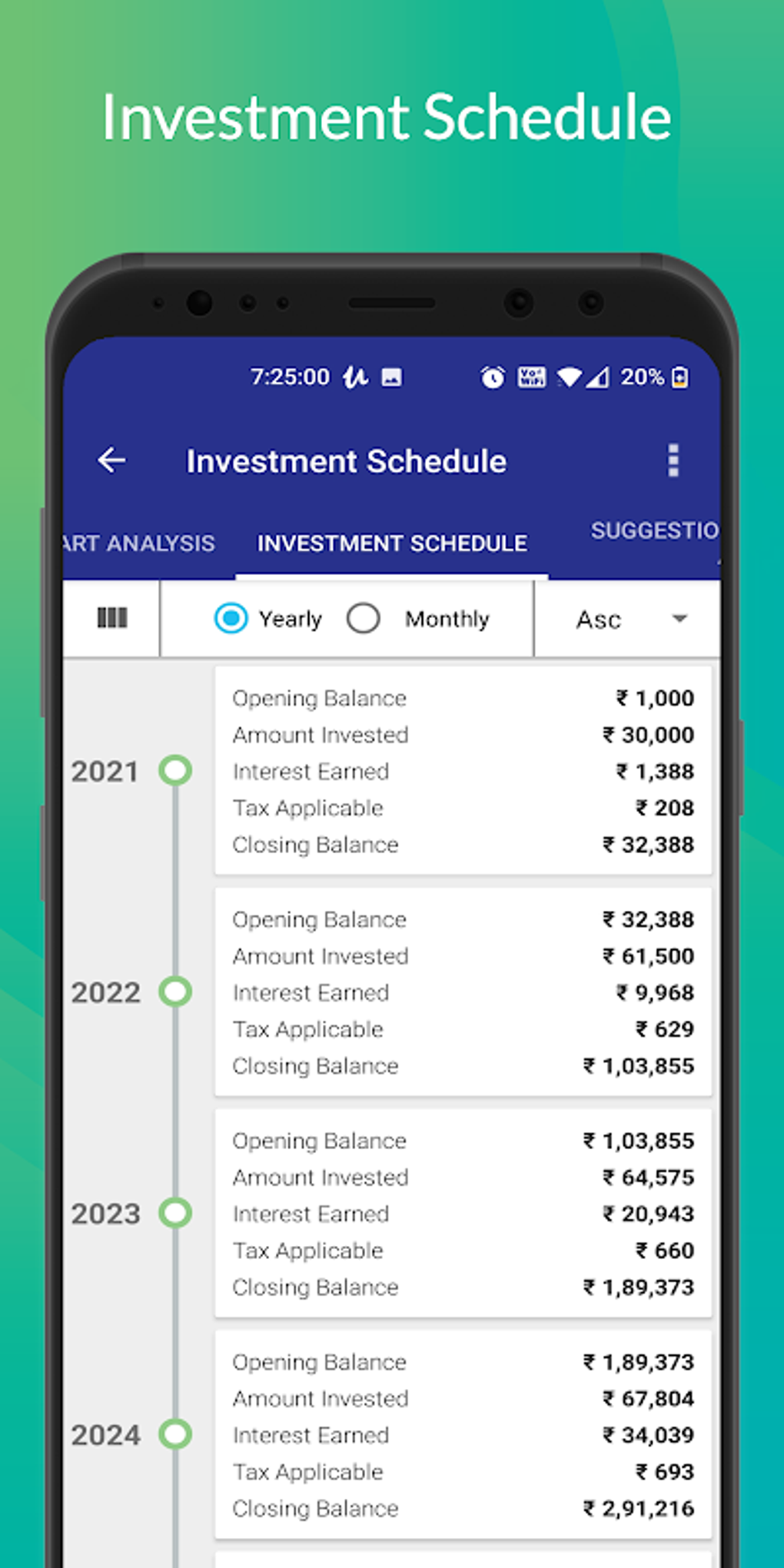The height and width of the screenshot is (1568, 784).
Task: Switch to the Chart Analysis tab
Action: click(x=139, y=543)
